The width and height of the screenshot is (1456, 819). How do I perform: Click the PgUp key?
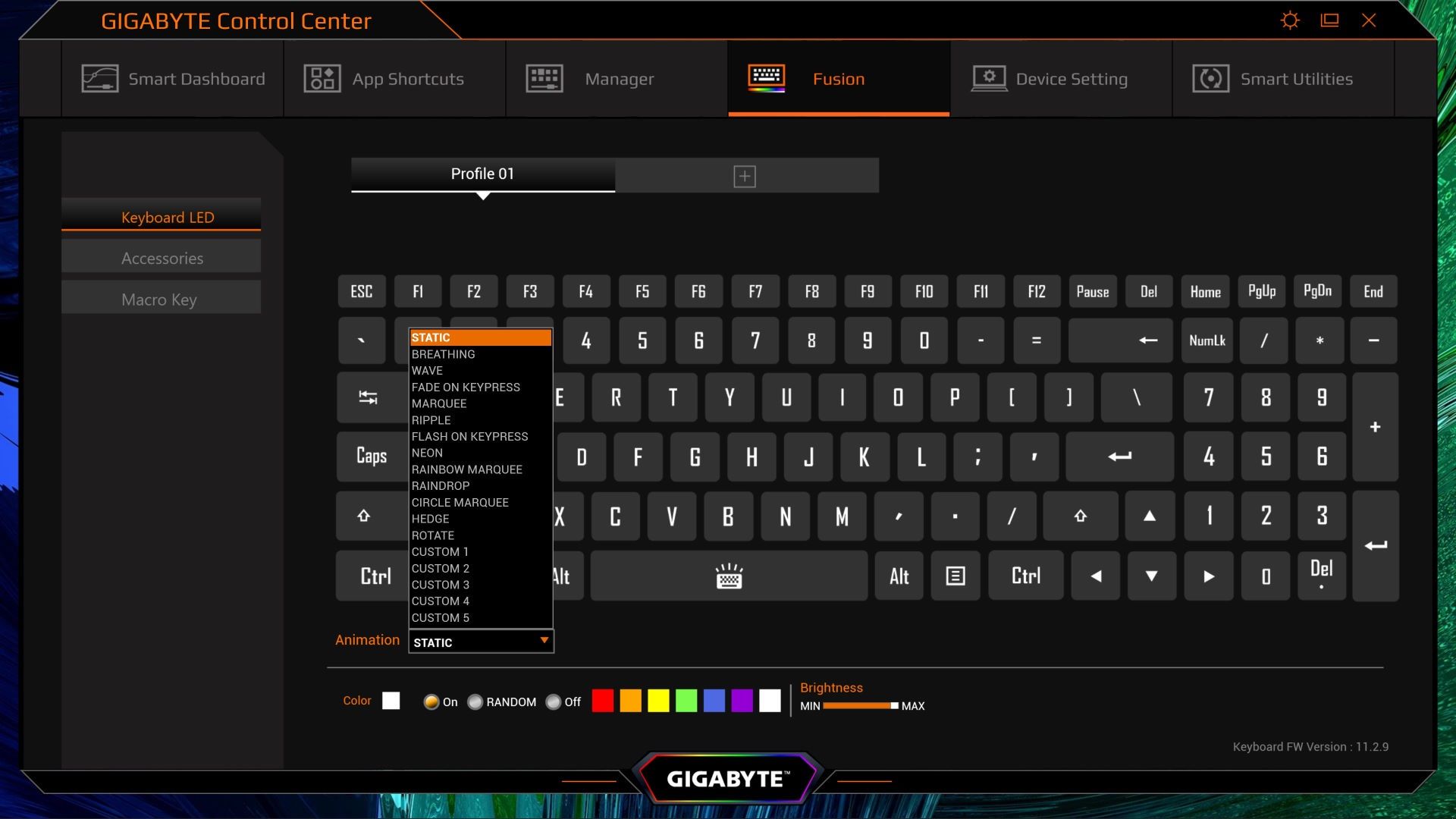click(1262, 291)
